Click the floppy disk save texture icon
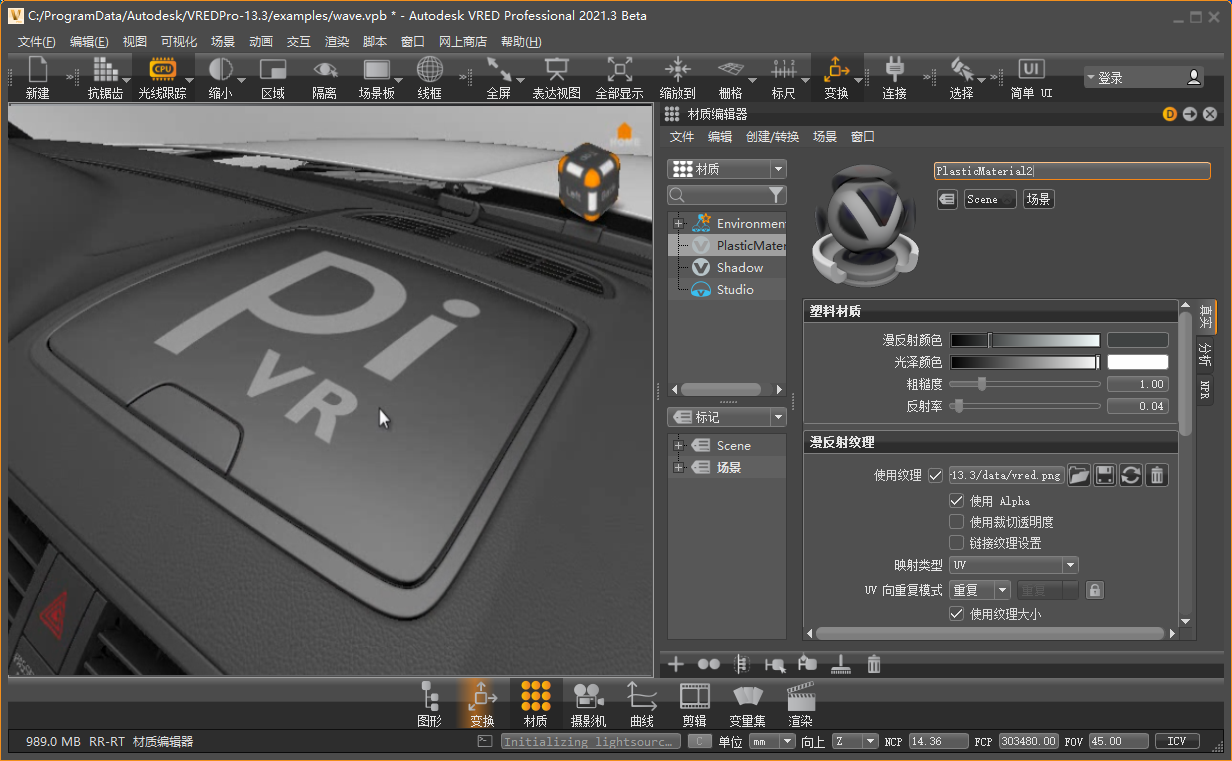 click(1105, 475)
